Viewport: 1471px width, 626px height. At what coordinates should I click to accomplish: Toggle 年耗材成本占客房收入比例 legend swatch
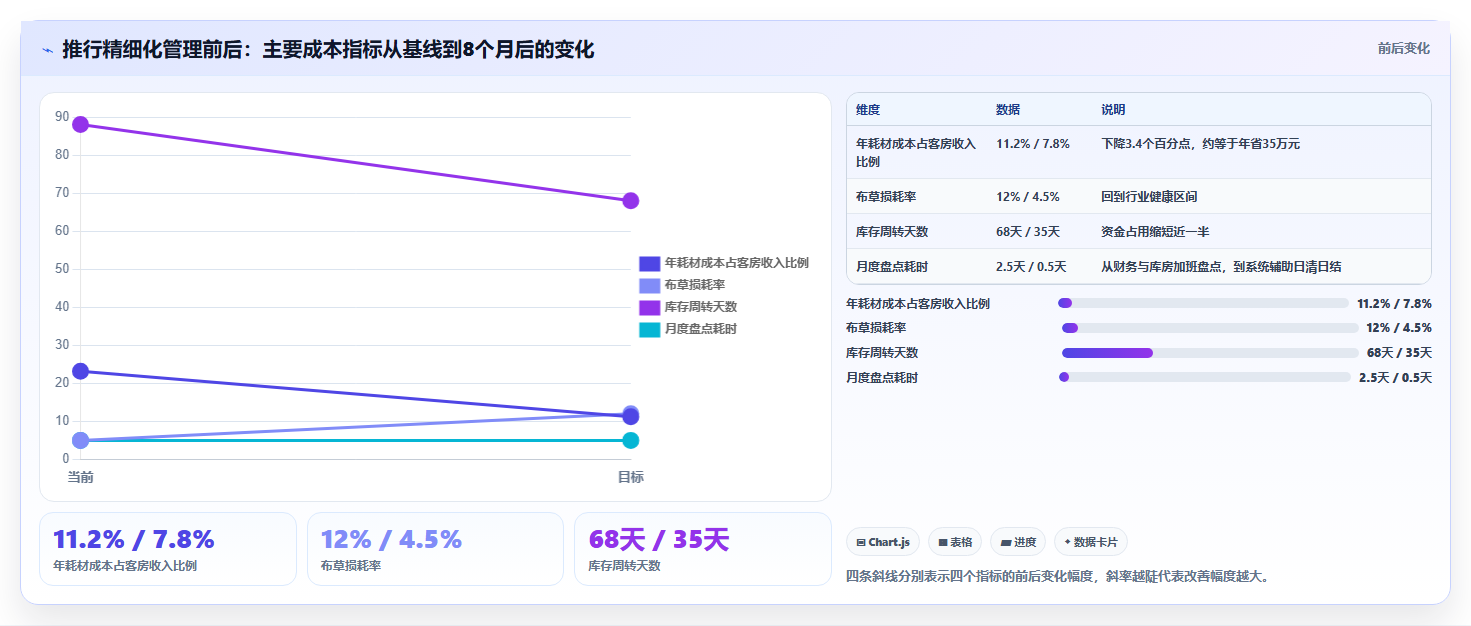point(650,263)
